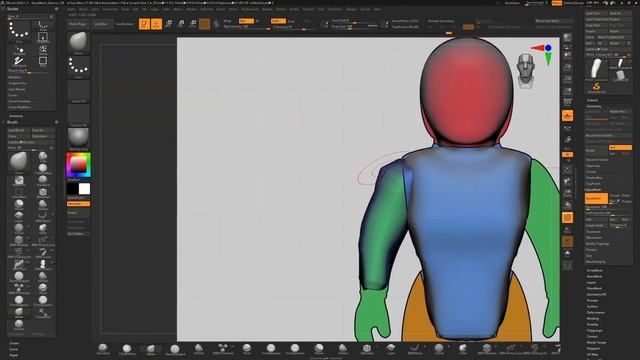Image resolution: width=640 pixels, height=360 pixels.
Task: Activate Scale transform mode in top shelf
Action: click(181, 24)
